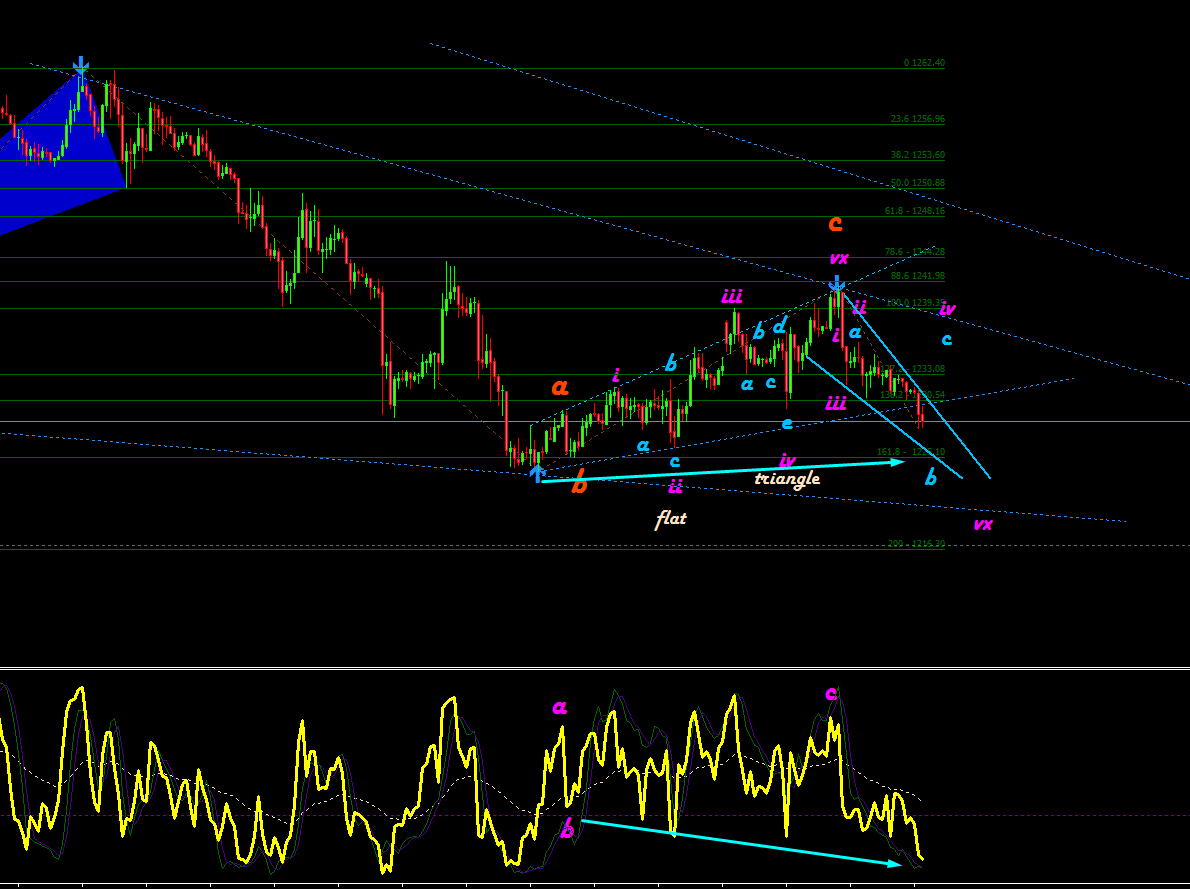This screenshot has height=889, width=1190.
Task: Click the Fibonacci label 88.6 1241.98
Action: pos(918,276)
